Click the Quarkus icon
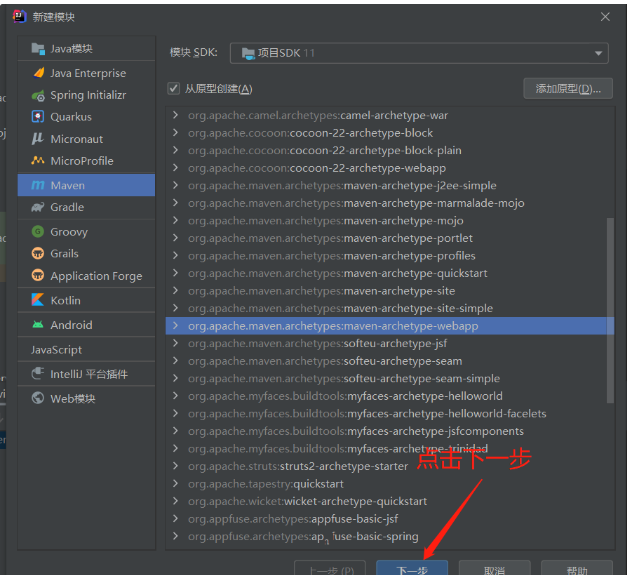The image size is (627, 575). [38, 117]
